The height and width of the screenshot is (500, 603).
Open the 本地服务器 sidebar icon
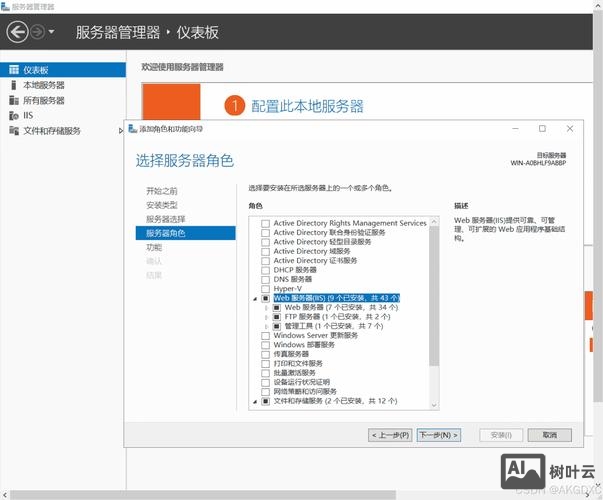(x=14, y=85)
